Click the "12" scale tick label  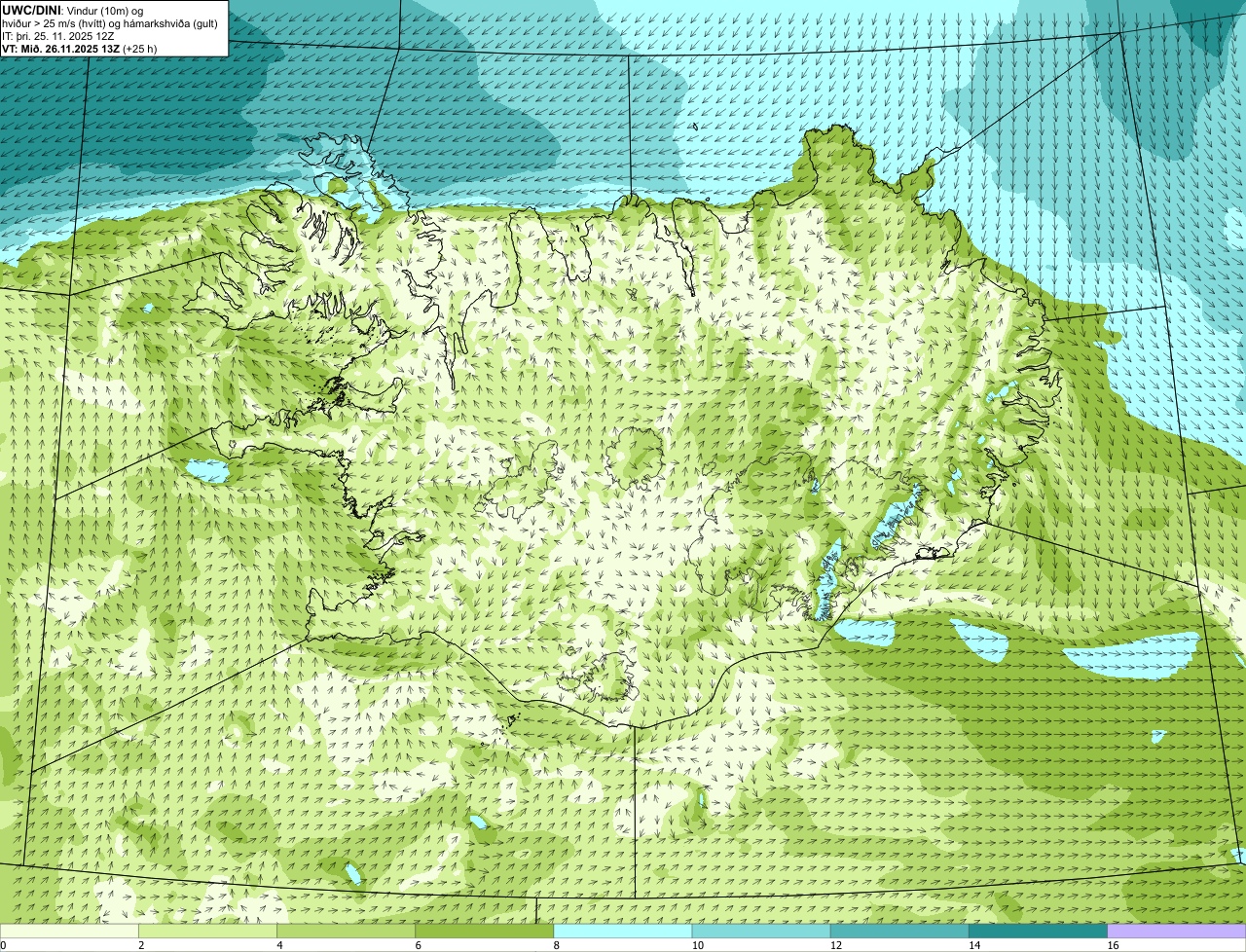pyautogui.click(x=836, y=945)
